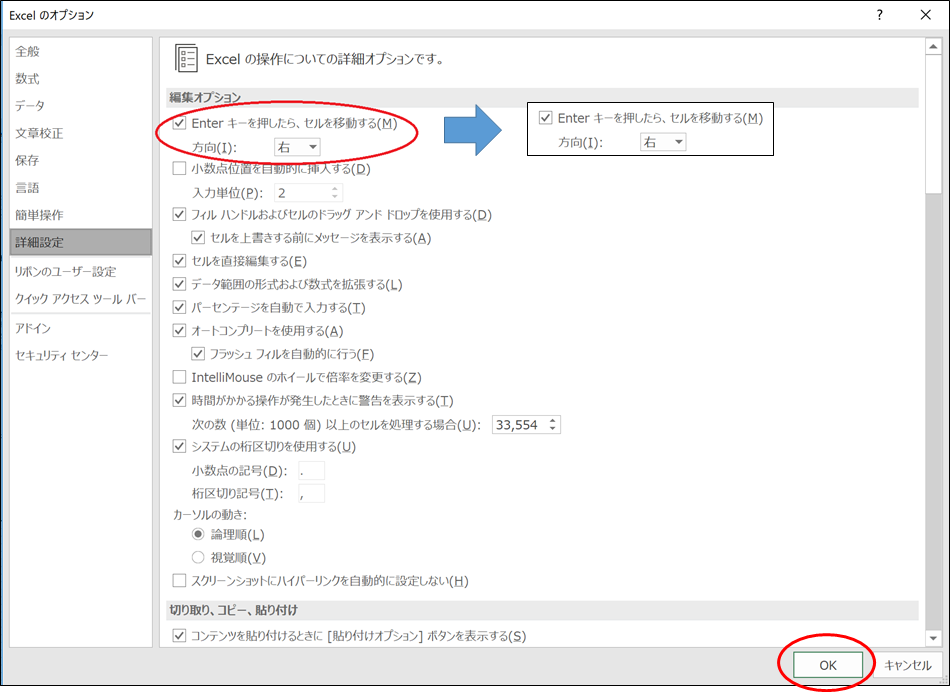Viewport: 950px width, 692px height.
Task: Select the 視覚順 radio button
Action: [x=198, y=557]
